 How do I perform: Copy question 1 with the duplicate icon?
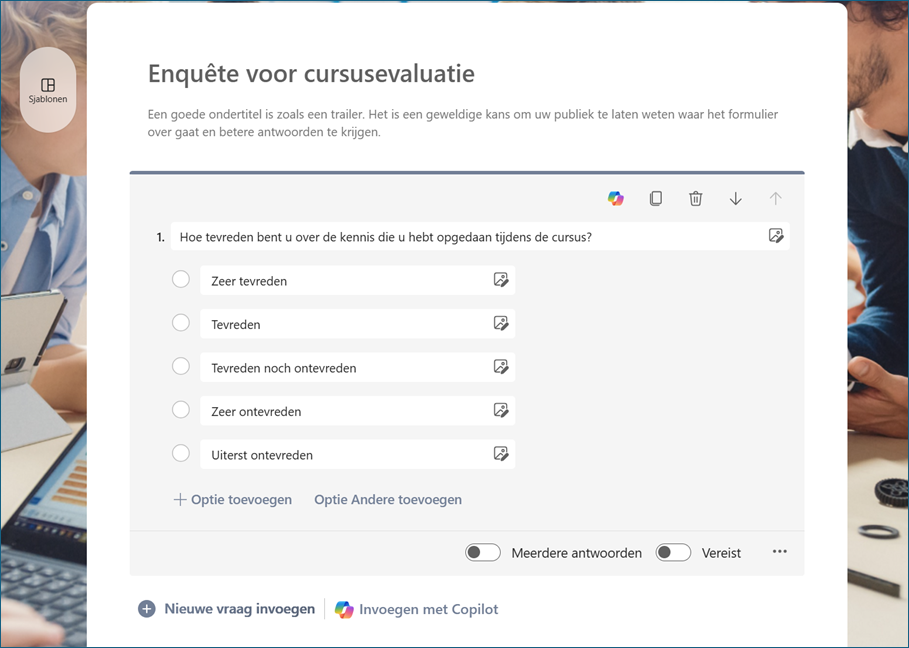(656, 199)
